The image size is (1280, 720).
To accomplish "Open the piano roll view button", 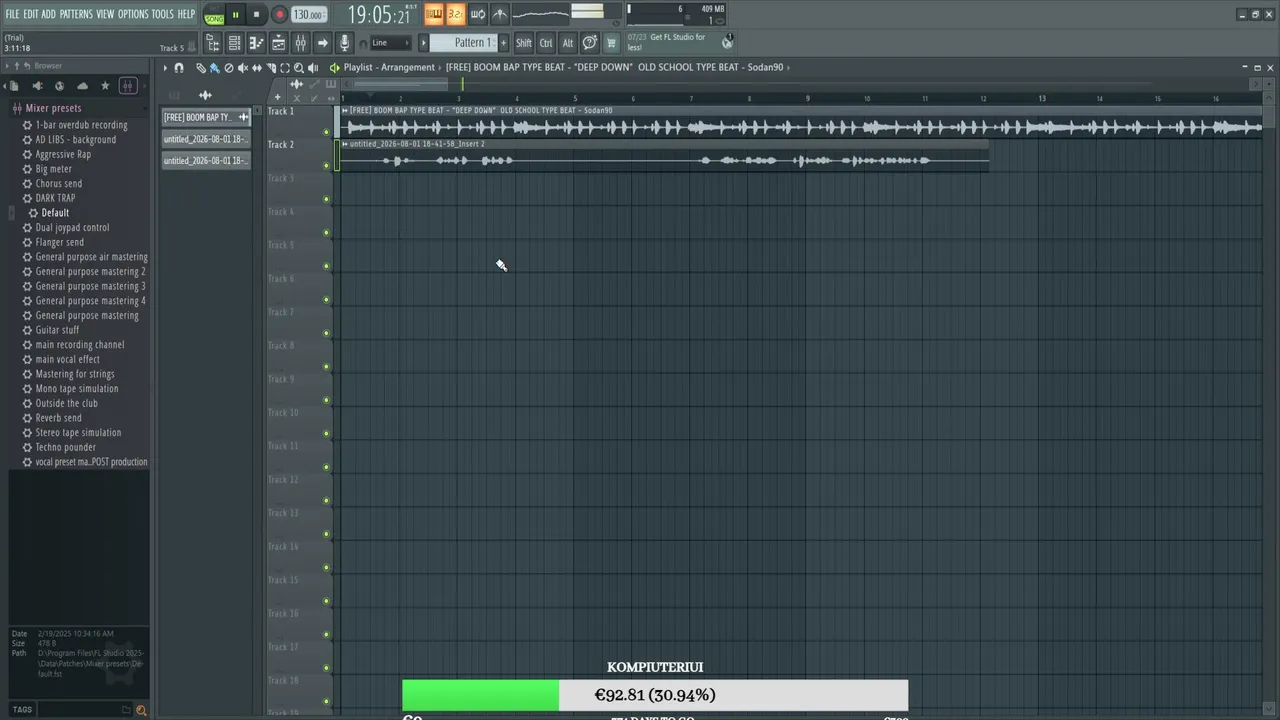I will (x=256, y=43).
